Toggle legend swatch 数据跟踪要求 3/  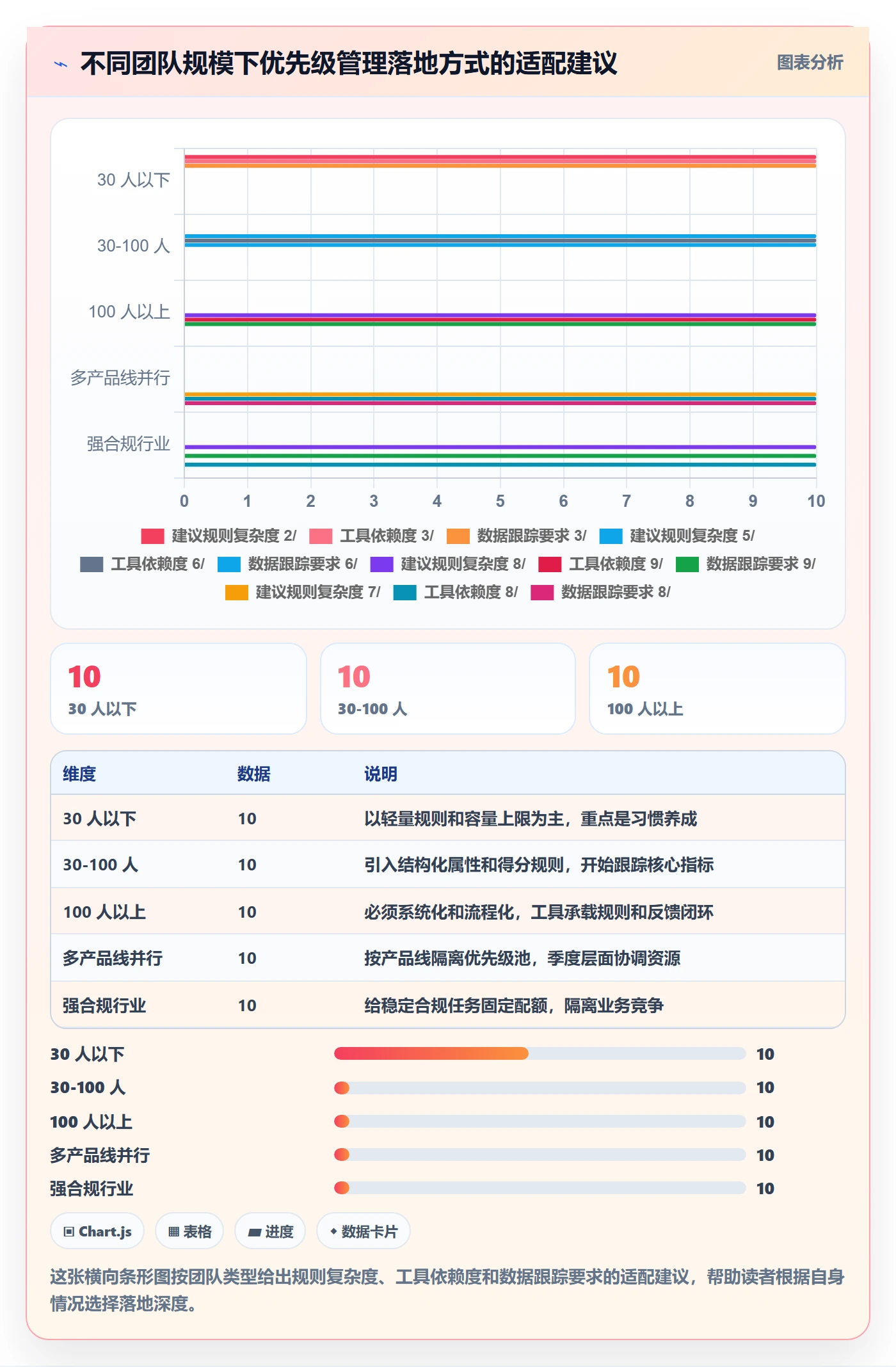pyautogui.click(x=458, y=536)
